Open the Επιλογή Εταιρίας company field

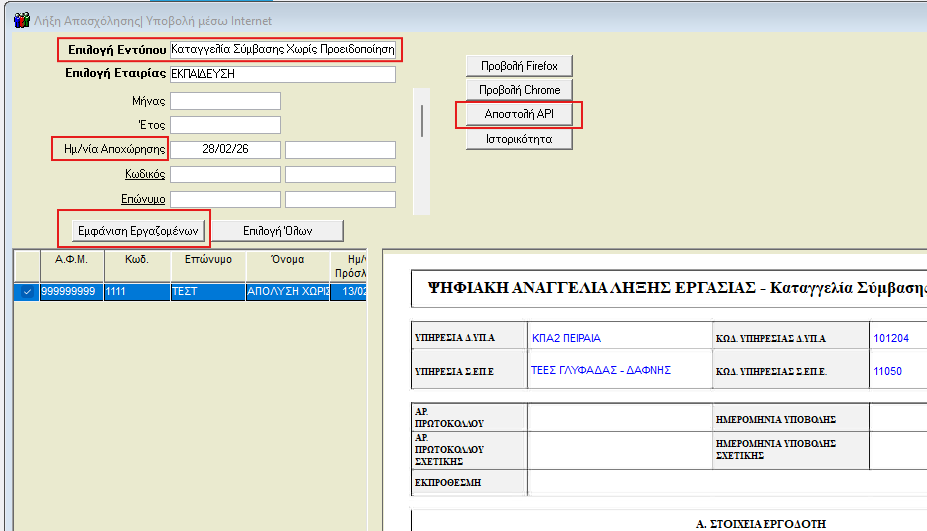tap(283, 74)
